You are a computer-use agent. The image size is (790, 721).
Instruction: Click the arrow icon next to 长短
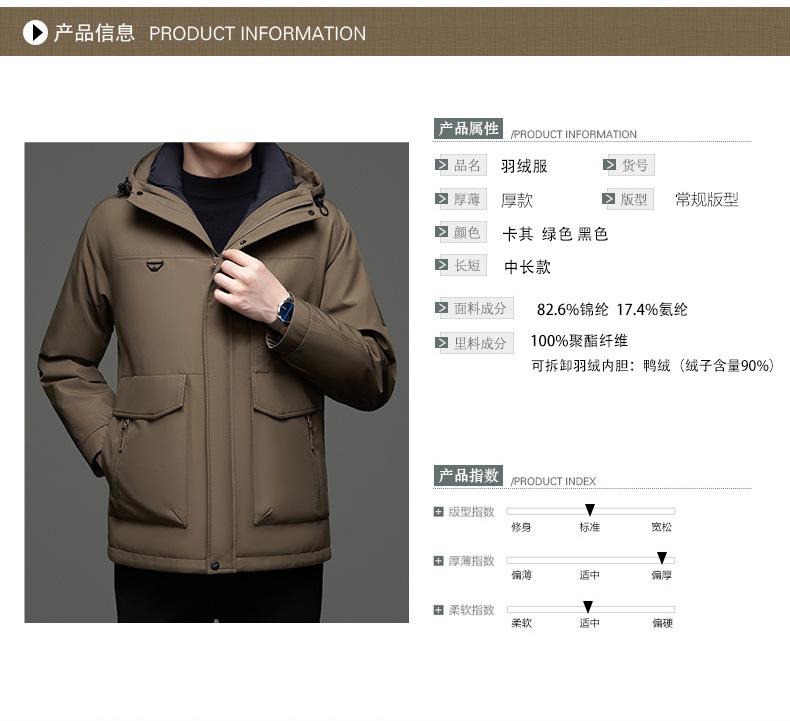point(441,265)
